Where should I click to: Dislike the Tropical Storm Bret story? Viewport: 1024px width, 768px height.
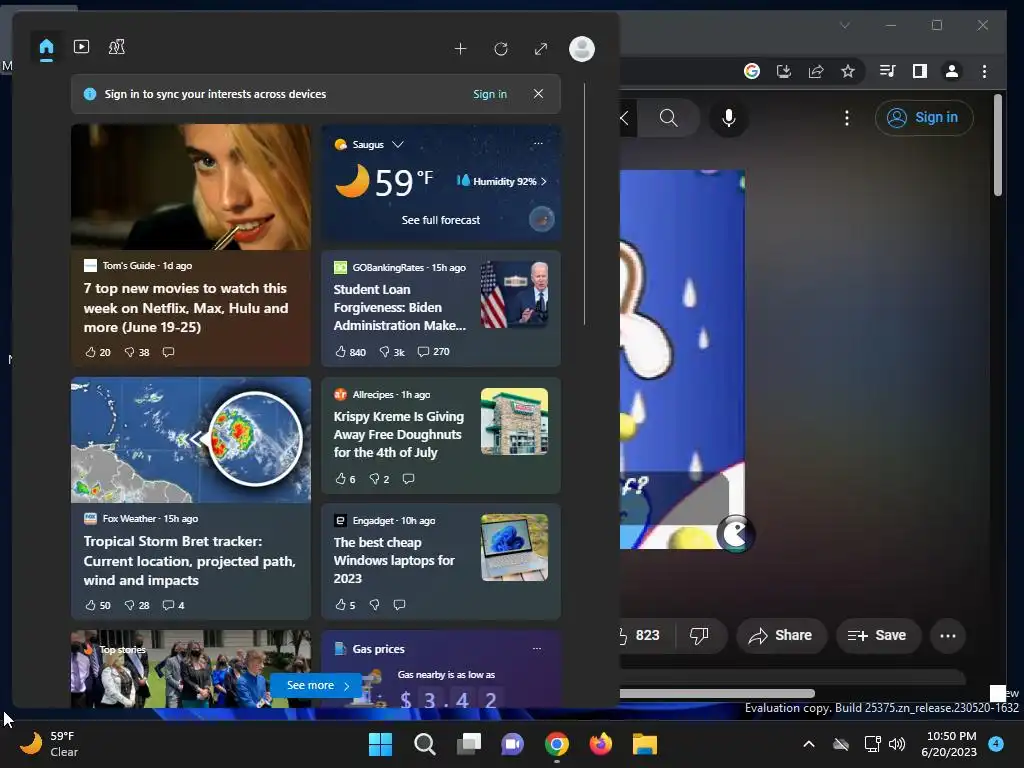[x=137, y=605]
